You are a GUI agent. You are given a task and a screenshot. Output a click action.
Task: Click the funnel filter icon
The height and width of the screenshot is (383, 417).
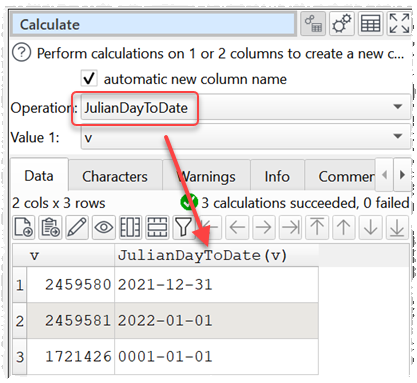183,227
